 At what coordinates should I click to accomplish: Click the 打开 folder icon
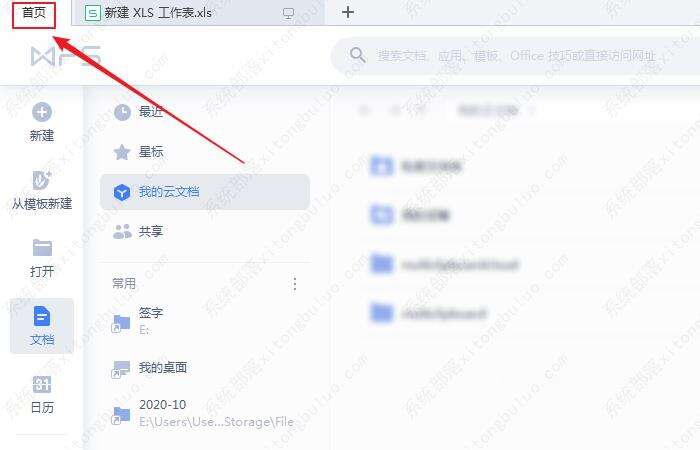(42, 248)
